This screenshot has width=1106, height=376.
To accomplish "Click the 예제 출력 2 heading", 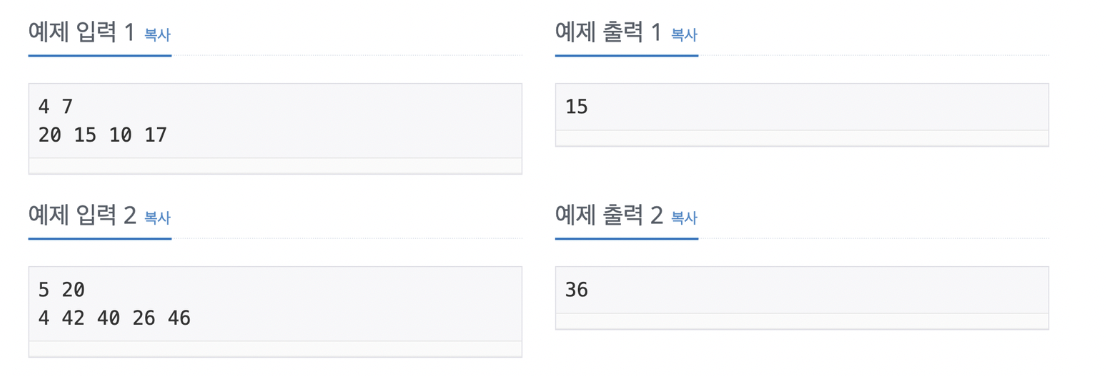I will tap(609, 216).
